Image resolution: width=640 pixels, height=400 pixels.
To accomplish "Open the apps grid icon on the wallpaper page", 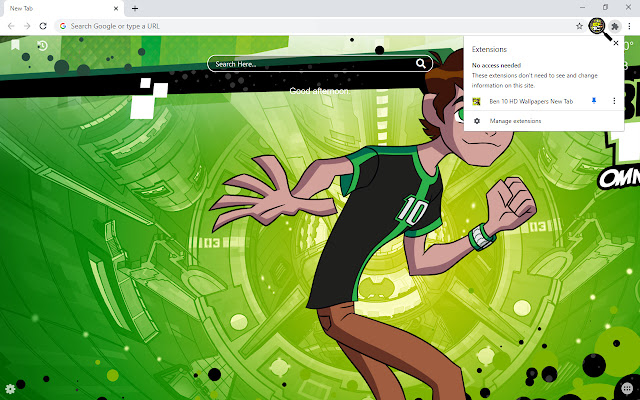I will click(x=627, y=388).
